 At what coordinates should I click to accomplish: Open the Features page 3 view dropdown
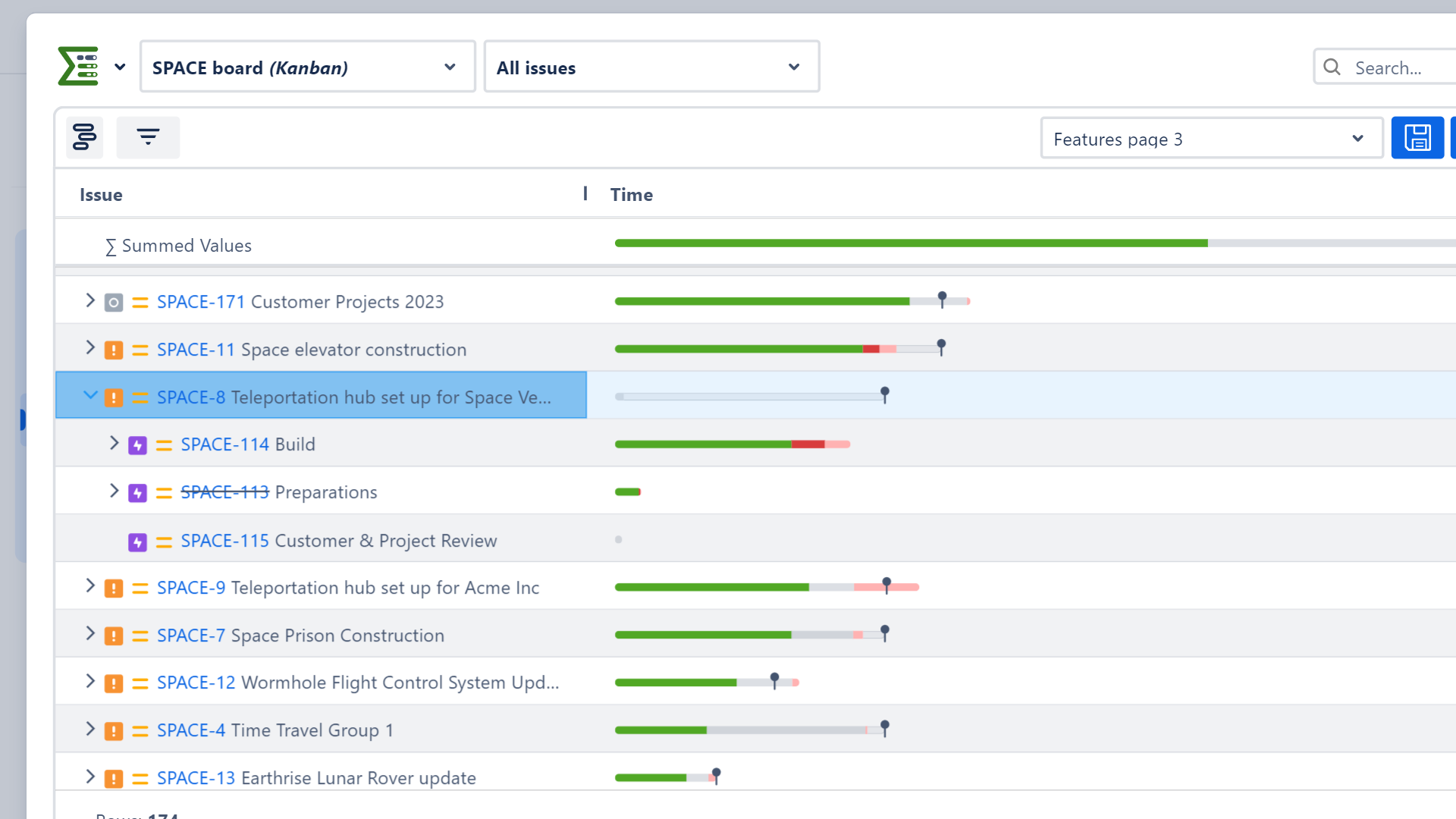[x=1210, y=139]
